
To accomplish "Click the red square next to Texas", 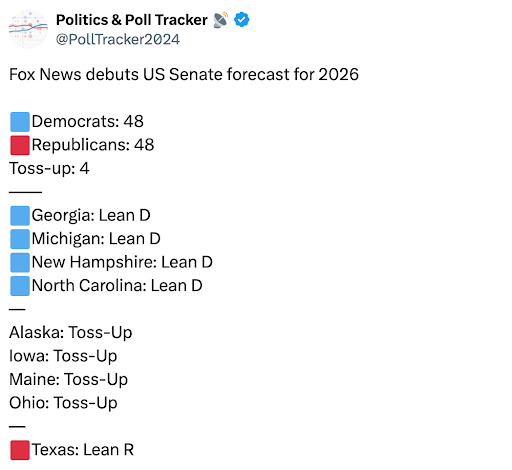I will [20, 450].
